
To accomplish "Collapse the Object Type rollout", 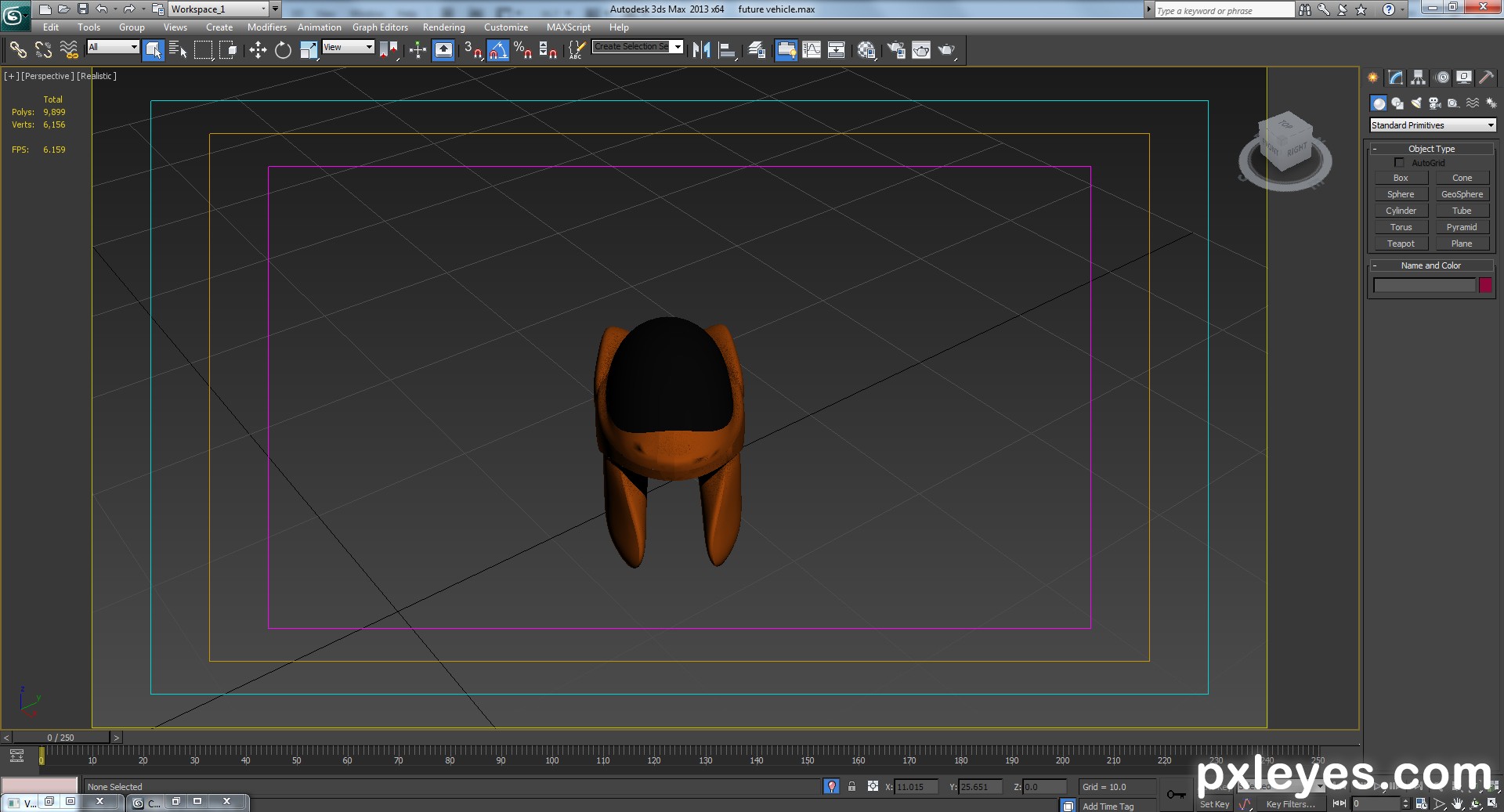I will coord(1431,149).
